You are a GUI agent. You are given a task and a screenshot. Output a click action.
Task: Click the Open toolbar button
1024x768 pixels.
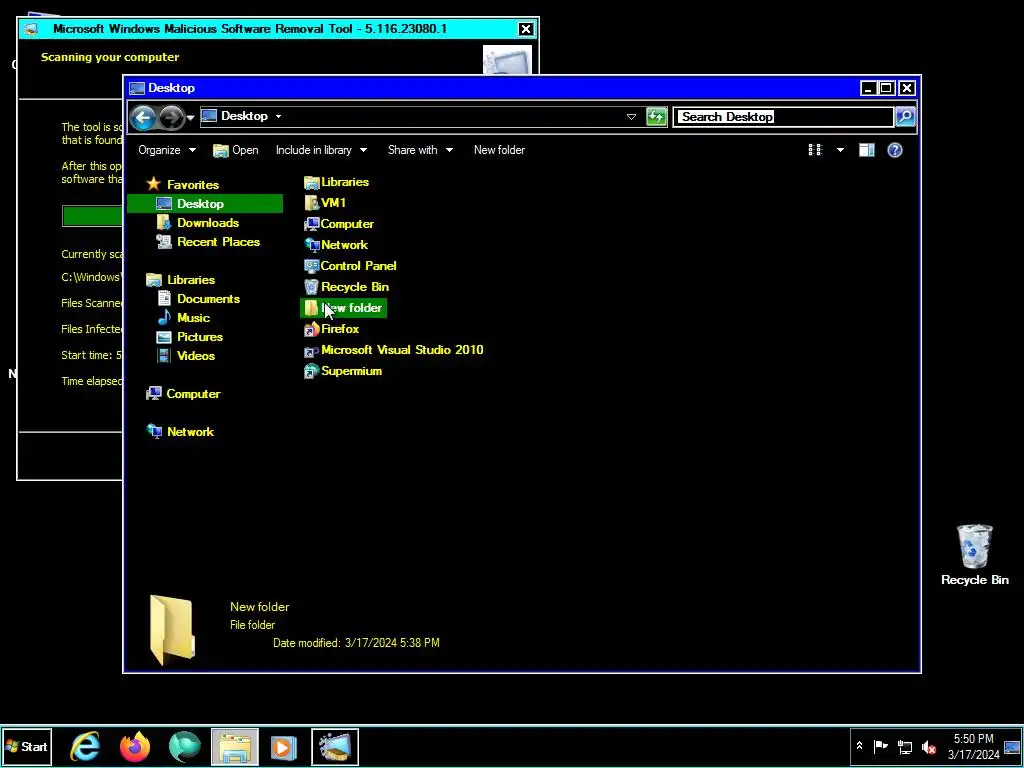coord(236,150)
